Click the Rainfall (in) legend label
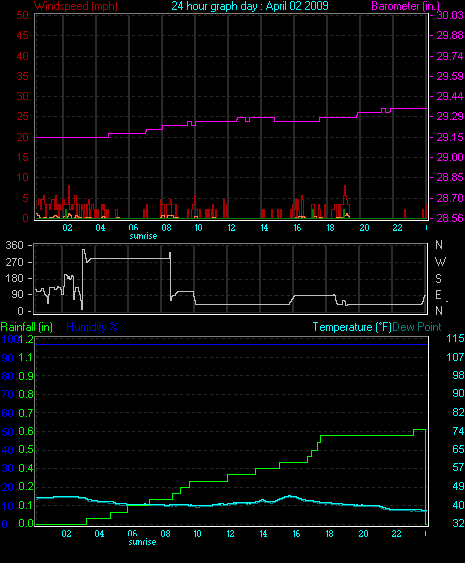The height and width of the screenshot is (563, 465). 27,327
